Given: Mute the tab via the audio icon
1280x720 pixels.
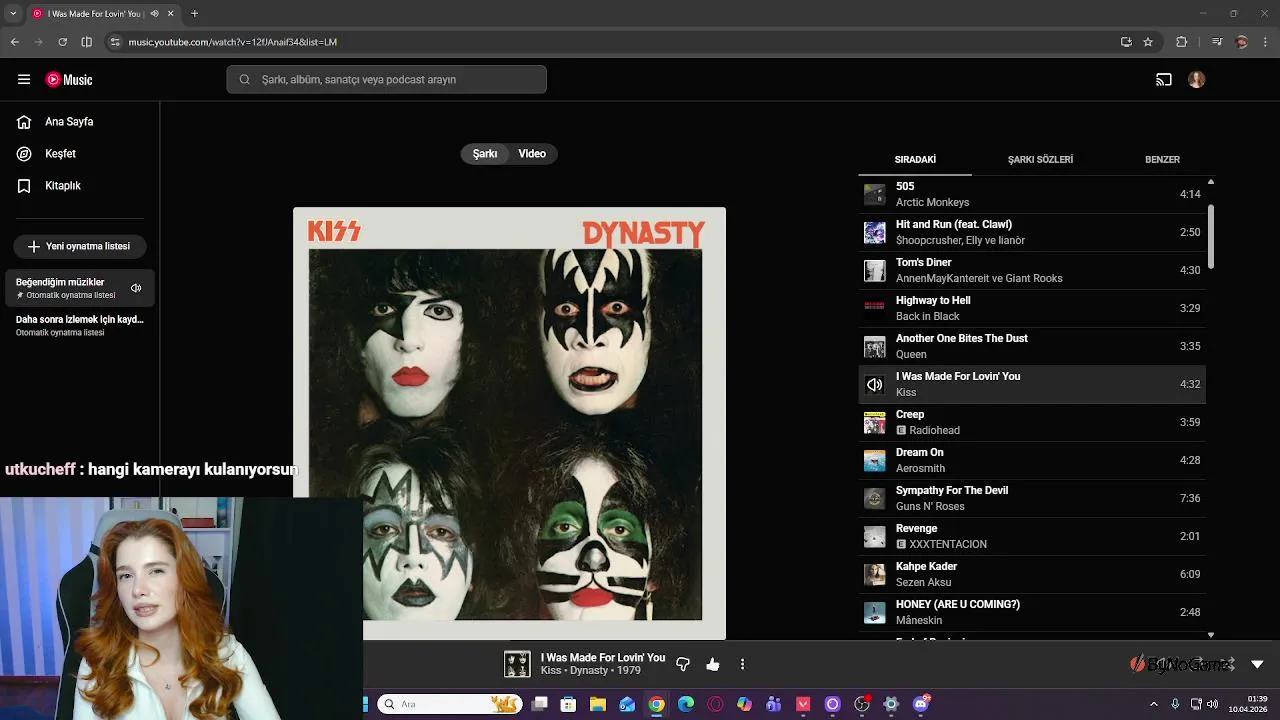Looking at the screenshot, I should [154, 14].
